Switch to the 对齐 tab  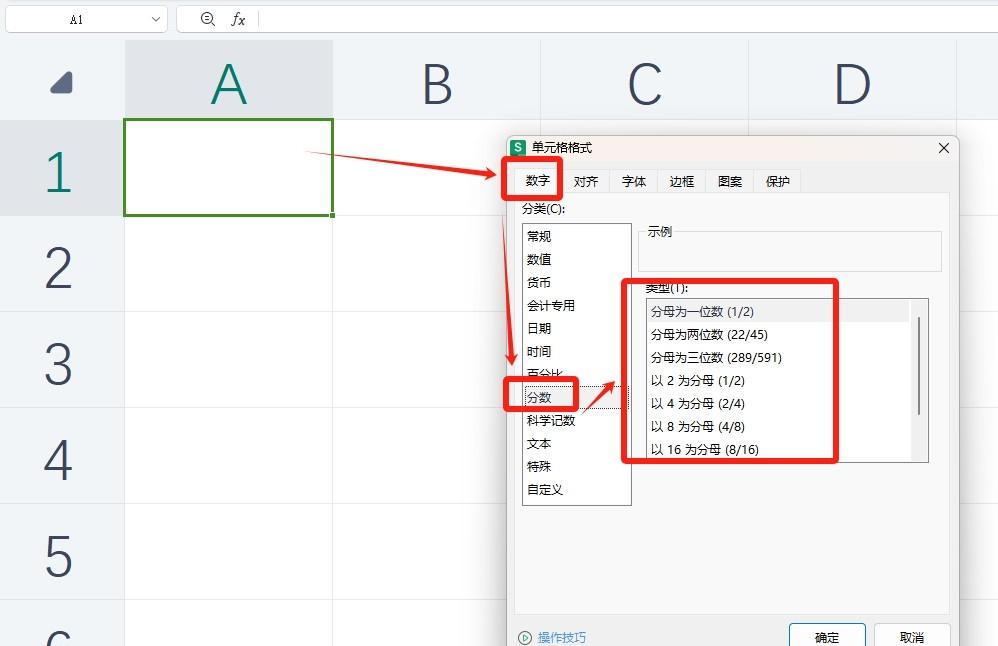pos(586,181)
